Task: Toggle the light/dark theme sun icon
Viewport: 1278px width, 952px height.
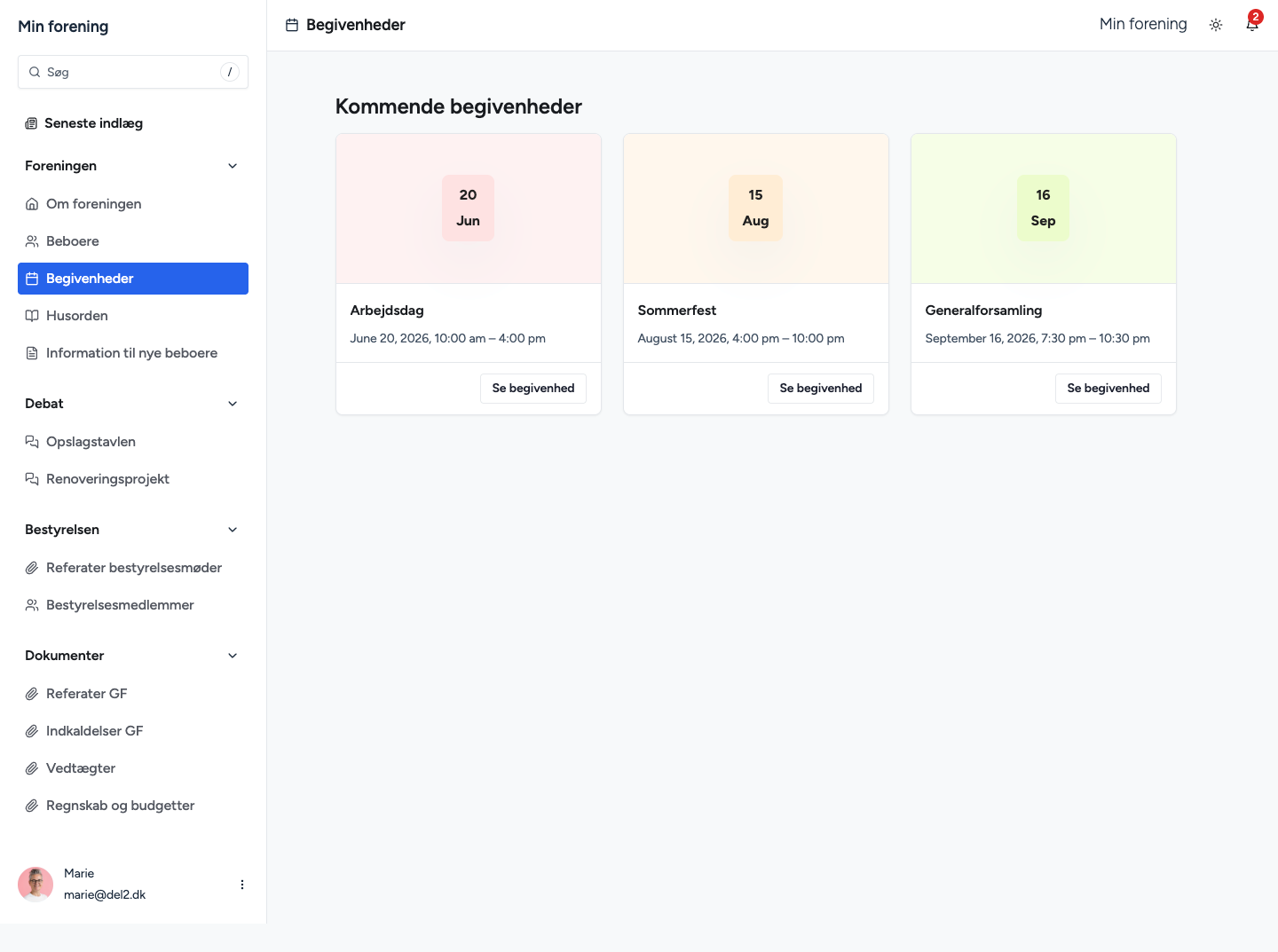Action: tap(1216, 25)
